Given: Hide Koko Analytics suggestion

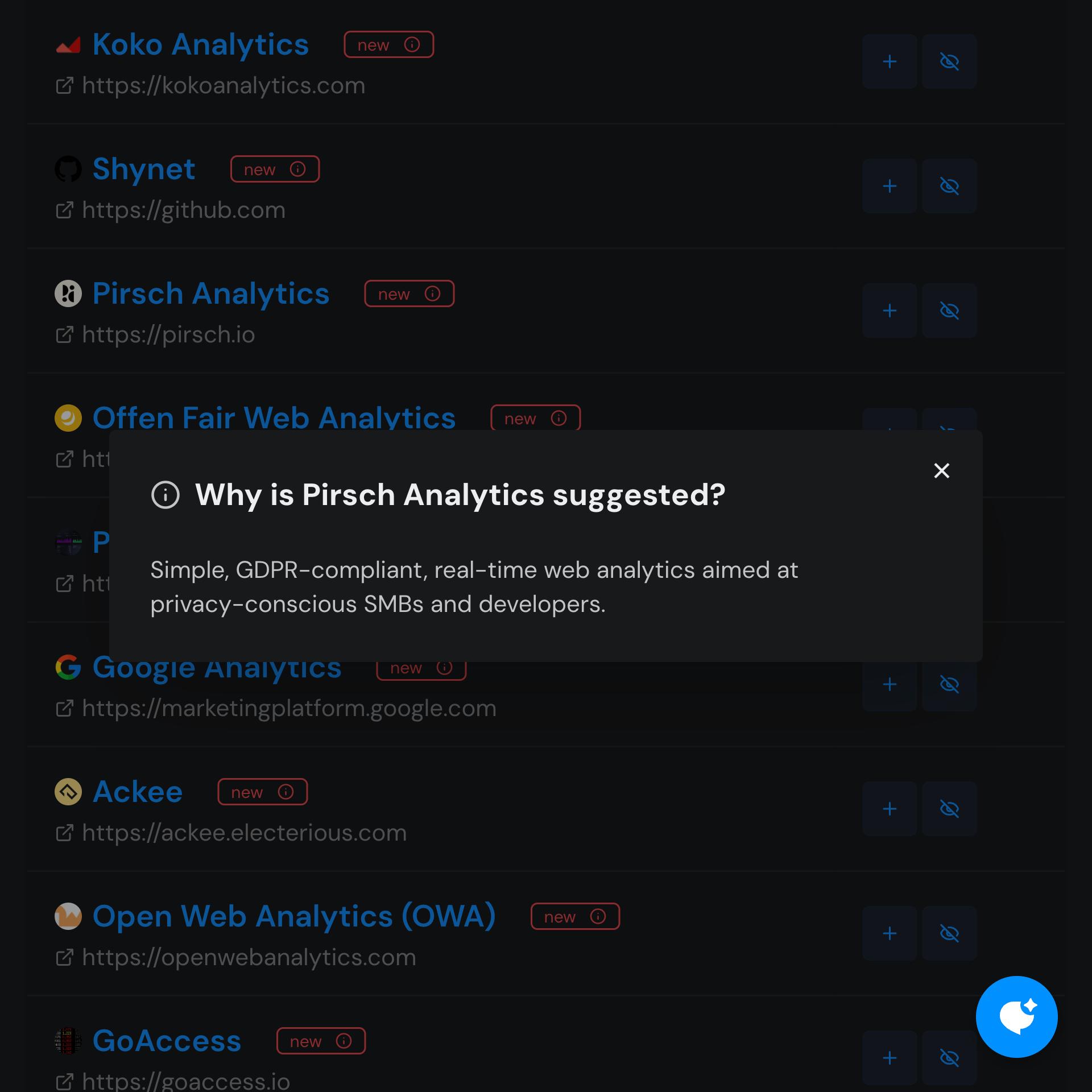Looking at the screenshot, I should [949, 61].
